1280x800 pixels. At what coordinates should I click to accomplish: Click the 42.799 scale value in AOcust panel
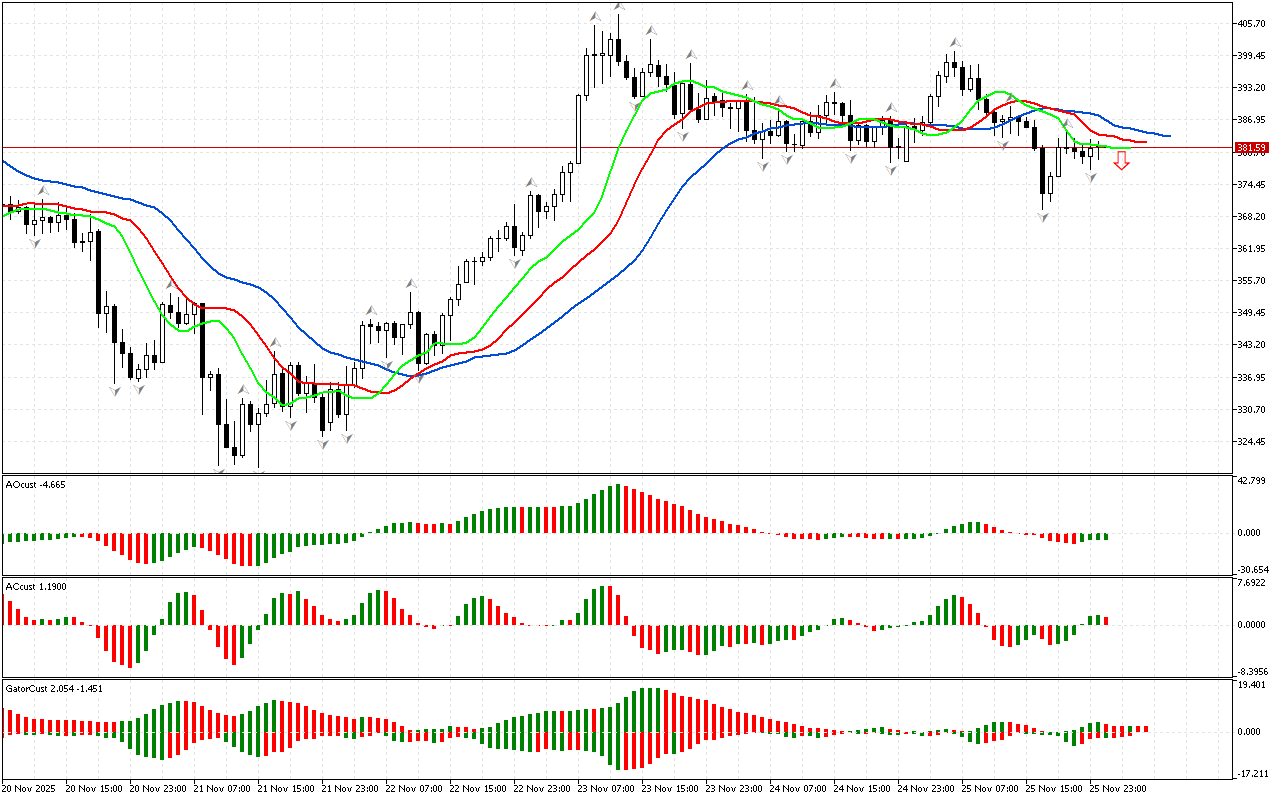(1251, 482)
